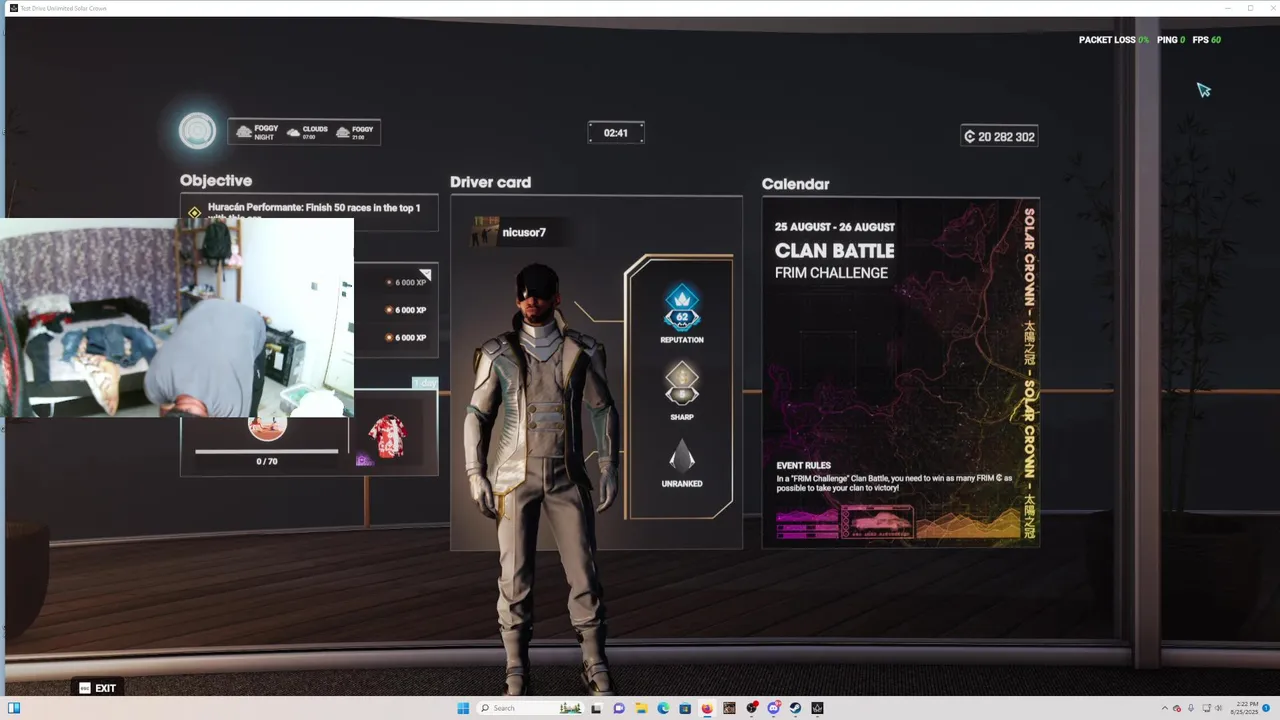
Task: Click the EXIT button
Action: (97, 688)
